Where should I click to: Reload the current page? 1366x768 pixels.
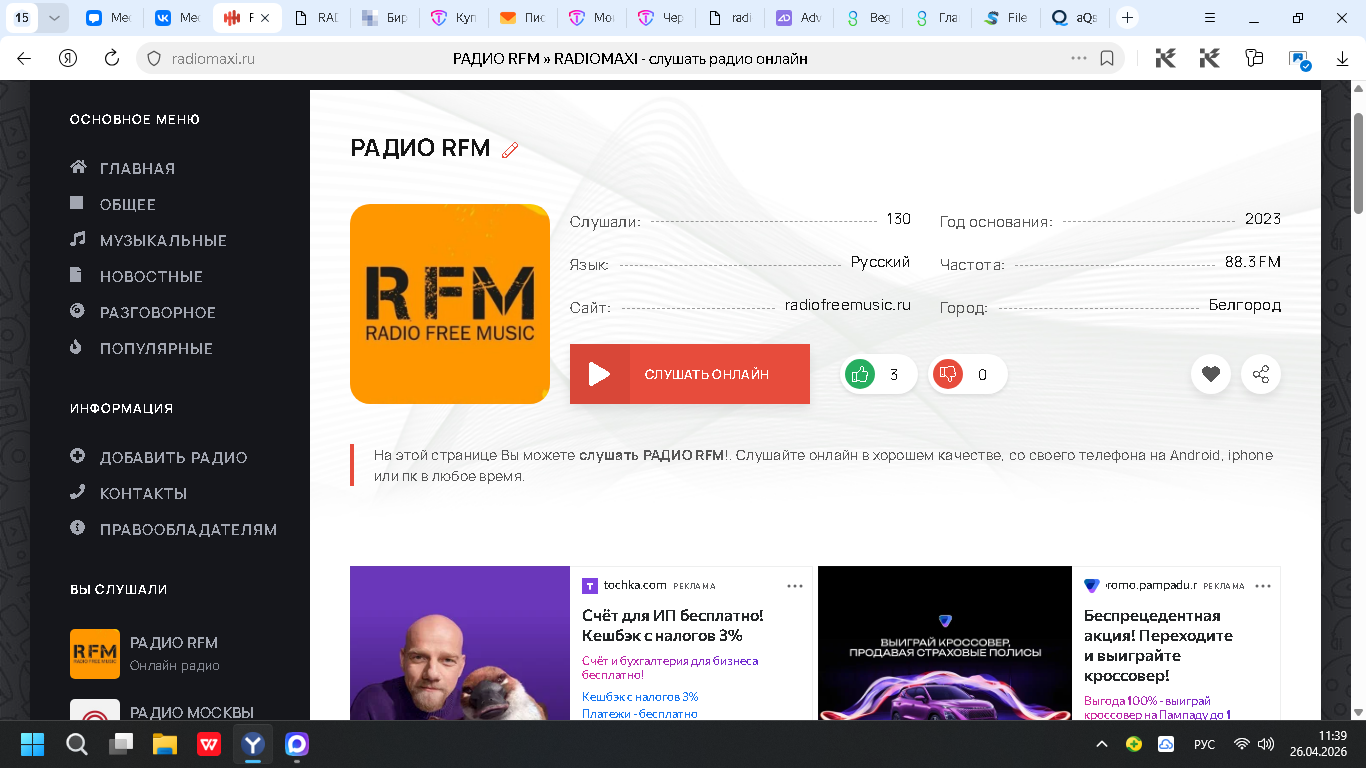112,59
